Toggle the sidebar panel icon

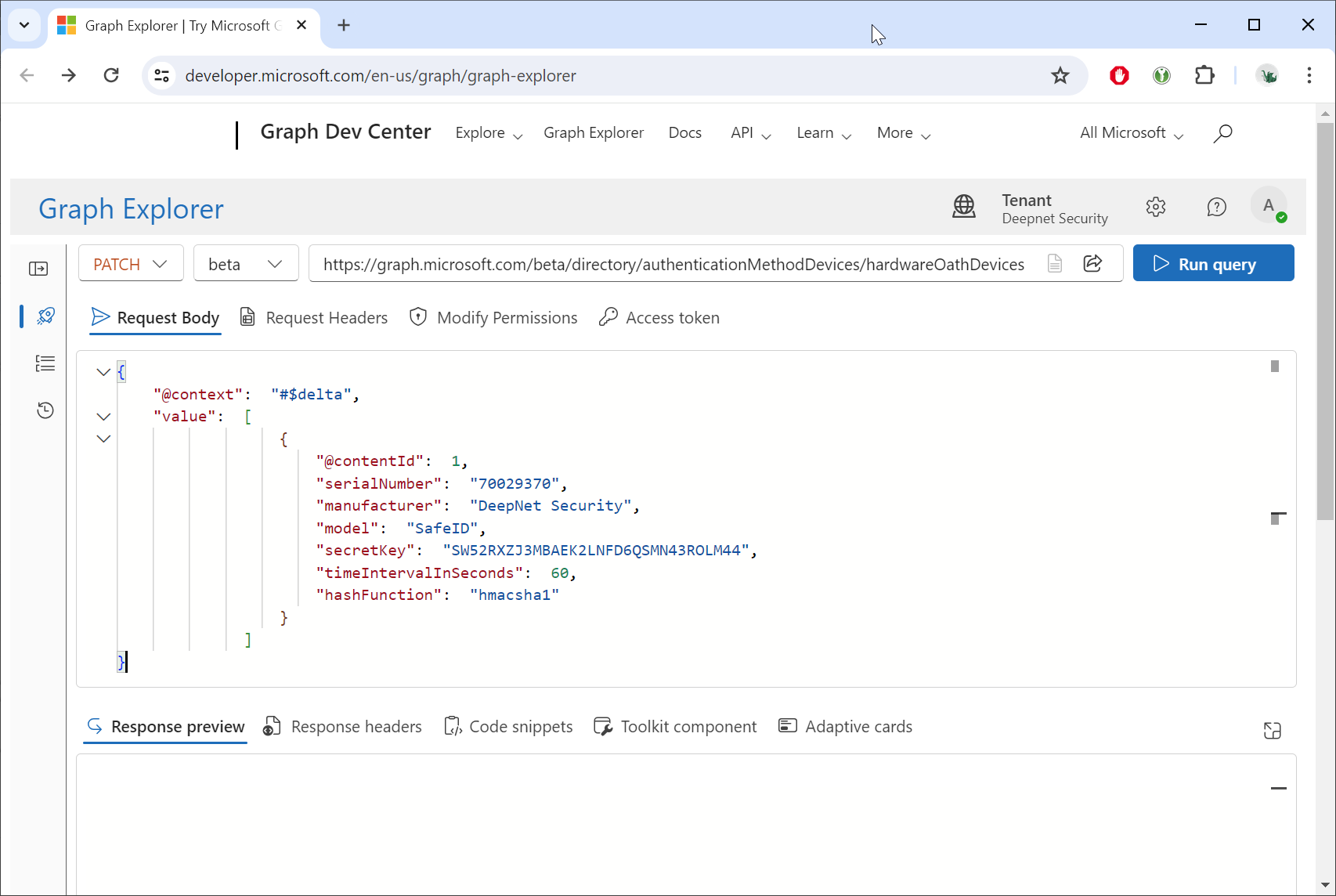coord(38,269)
